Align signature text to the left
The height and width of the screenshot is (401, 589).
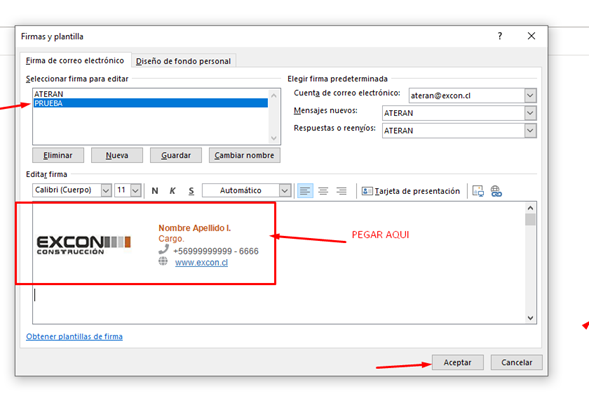tap(305, 191)
